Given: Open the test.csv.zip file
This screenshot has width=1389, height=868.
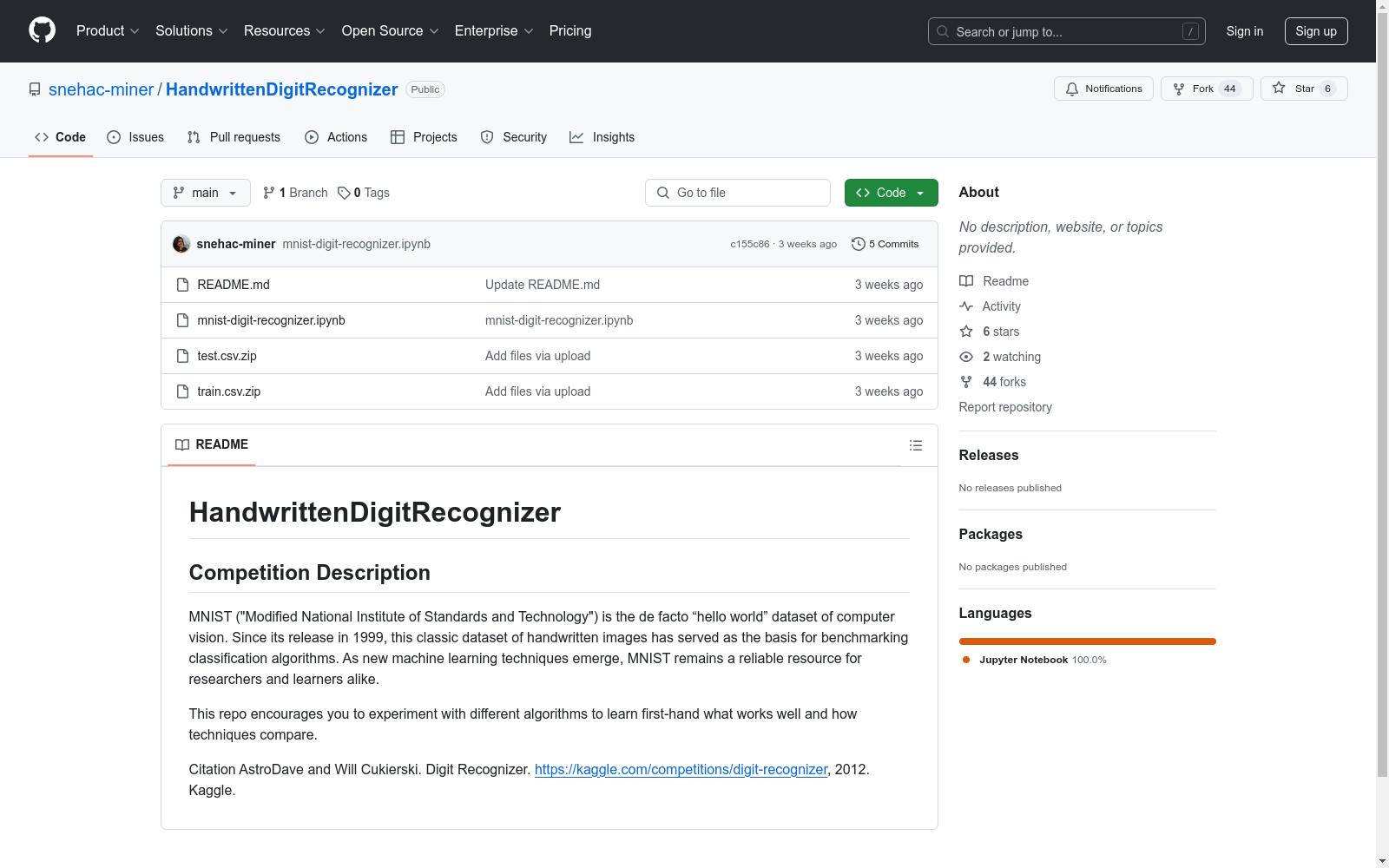Looking at the screenshot, I should click(227, 356).
